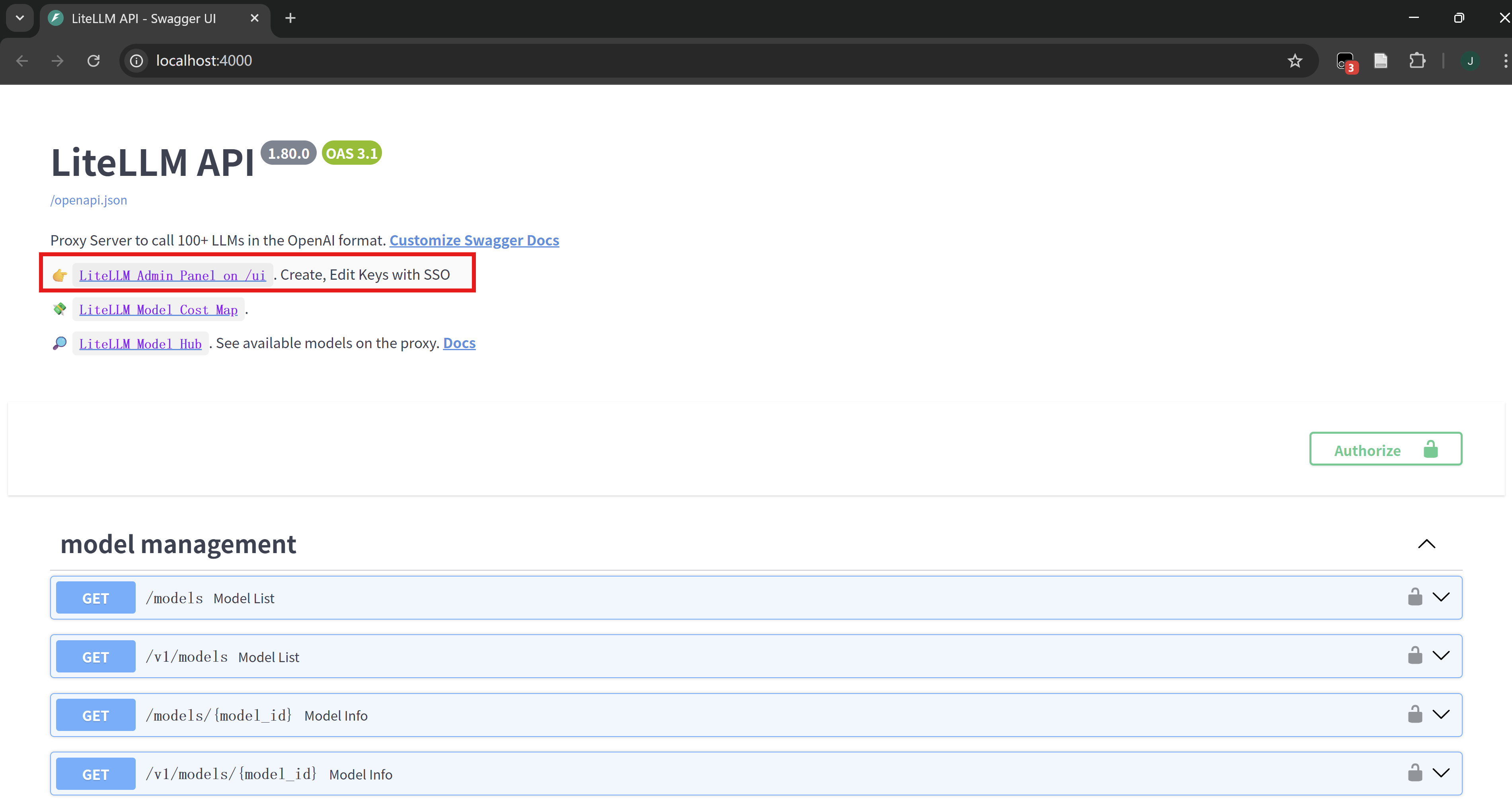
Task: Expand the GET /v1/models endpoint chevron
Action: 1441,656
